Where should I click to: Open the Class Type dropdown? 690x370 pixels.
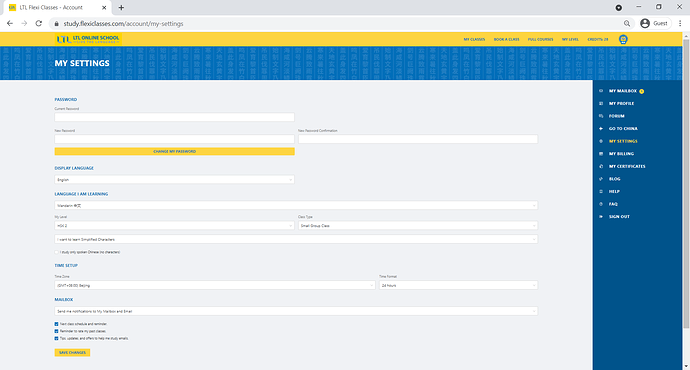click(418, 225)
